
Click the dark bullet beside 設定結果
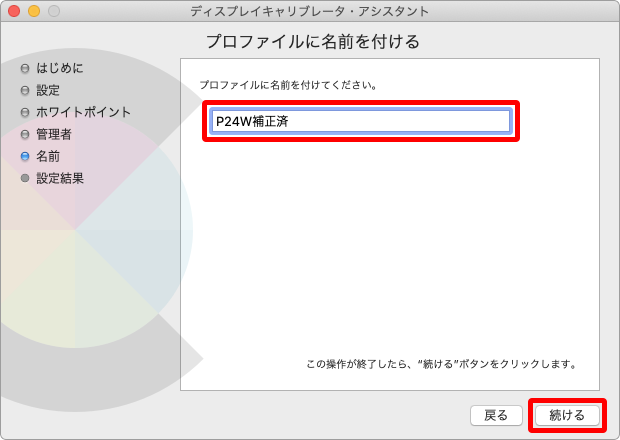pos(25,179)
